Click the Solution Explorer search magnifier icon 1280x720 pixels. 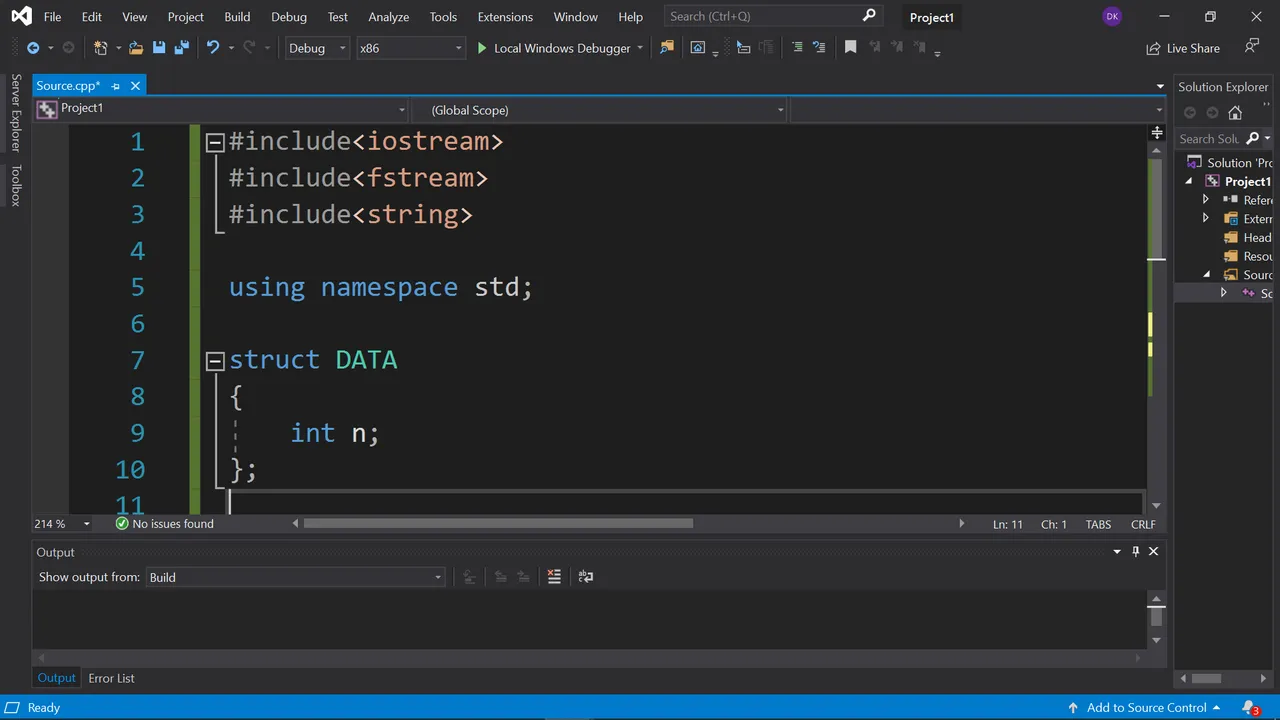click(1251, 139)
